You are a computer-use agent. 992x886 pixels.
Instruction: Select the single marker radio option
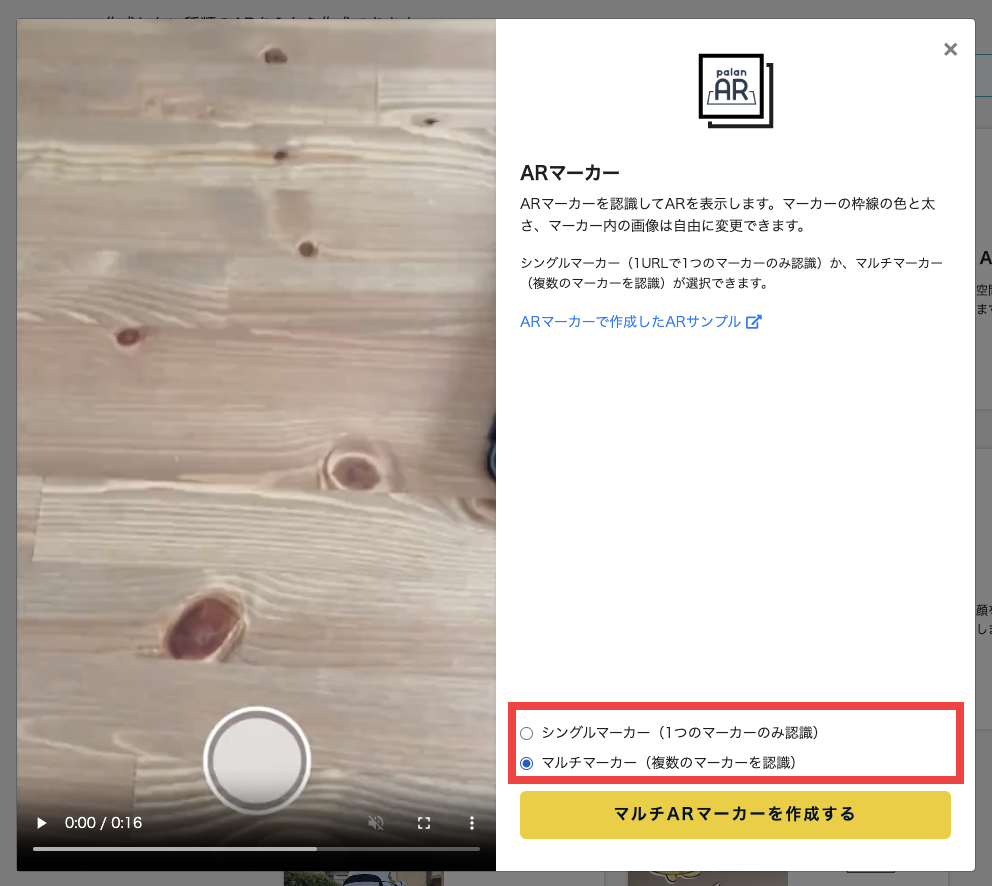coord(526,733)
